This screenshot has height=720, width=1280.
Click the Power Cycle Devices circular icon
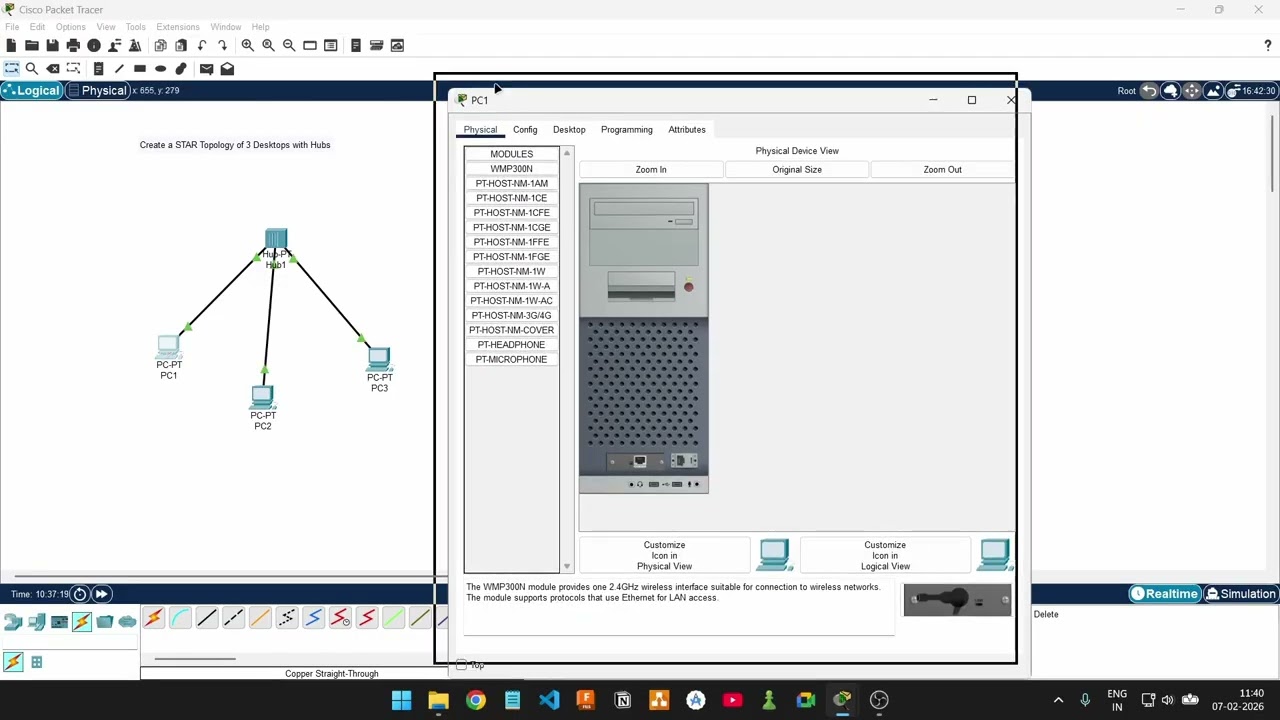80,594
